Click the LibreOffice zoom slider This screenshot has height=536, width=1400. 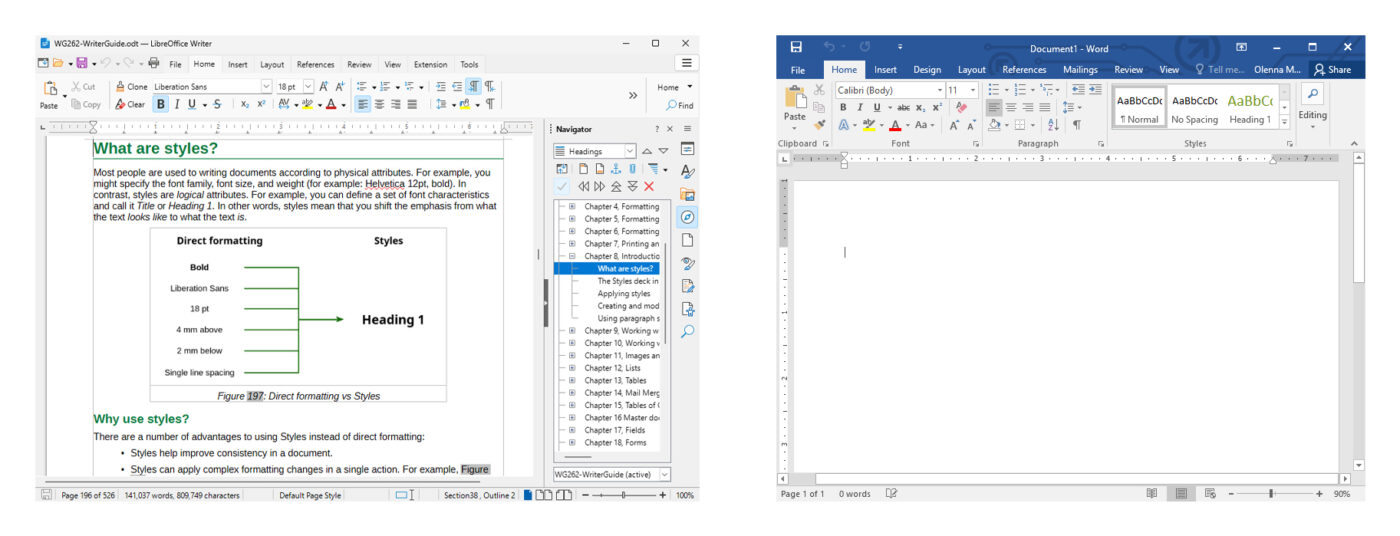point(622,495)
